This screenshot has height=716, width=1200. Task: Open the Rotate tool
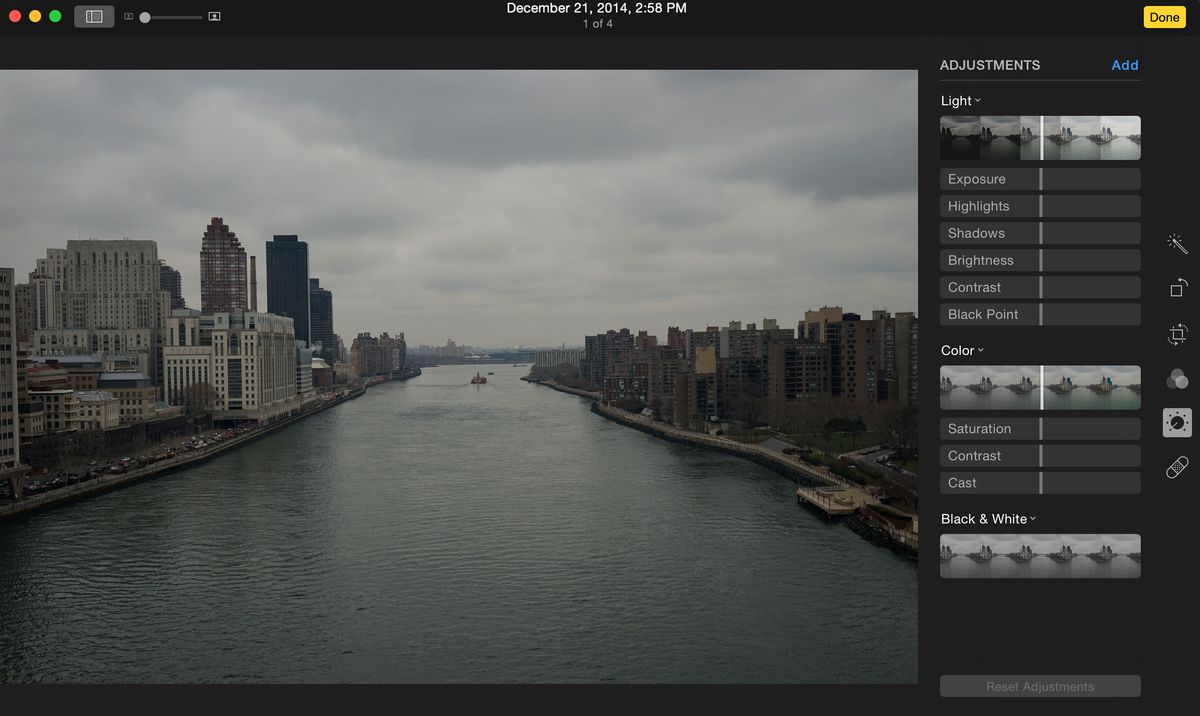pyautogui.click(x=1177, y=288)
